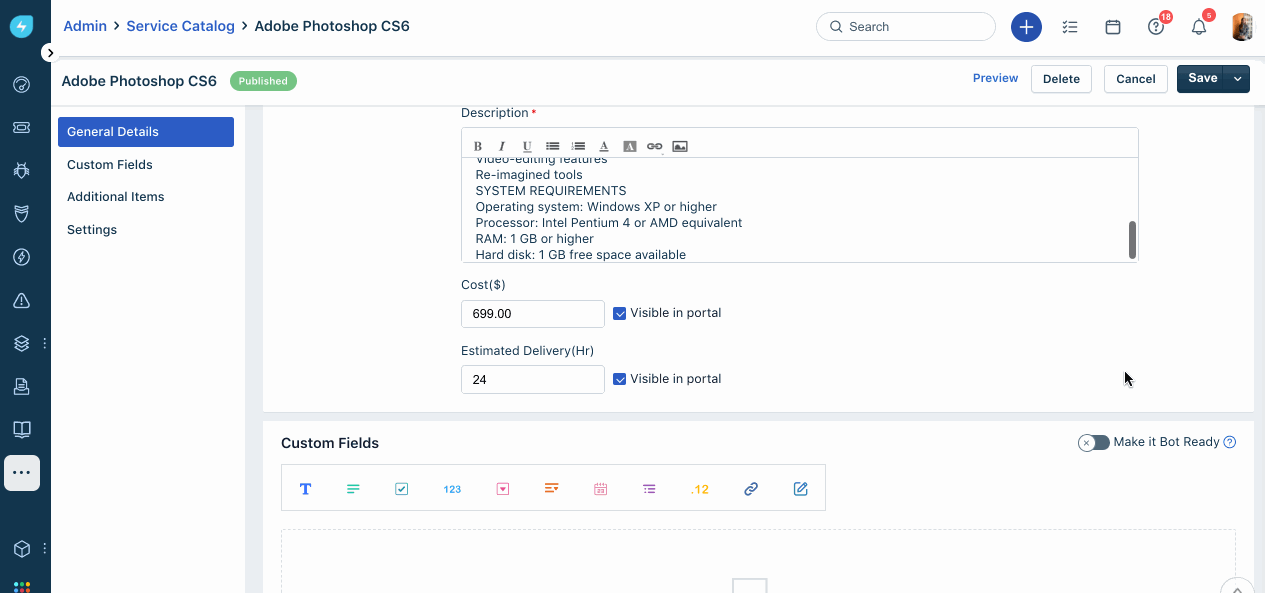The height and width of the screenshot is (593, 1265).
Task: Click 'SYSTEM REQUIREMENTS' text in Description
Action: pyautogui.click(x=551, y=191)
